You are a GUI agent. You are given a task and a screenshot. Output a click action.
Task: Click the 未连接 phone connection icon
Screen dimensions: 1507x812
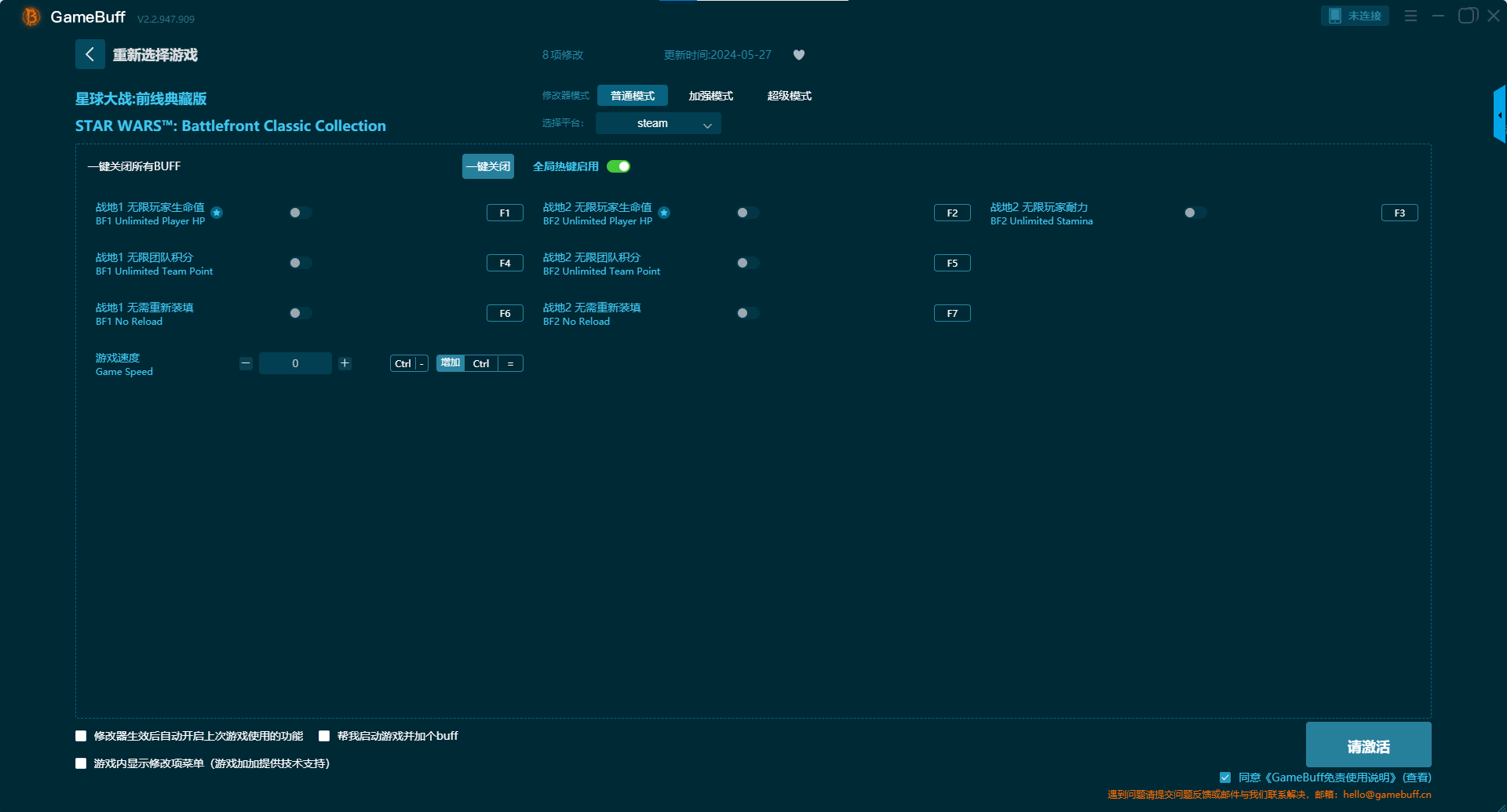coord(1334,16)
